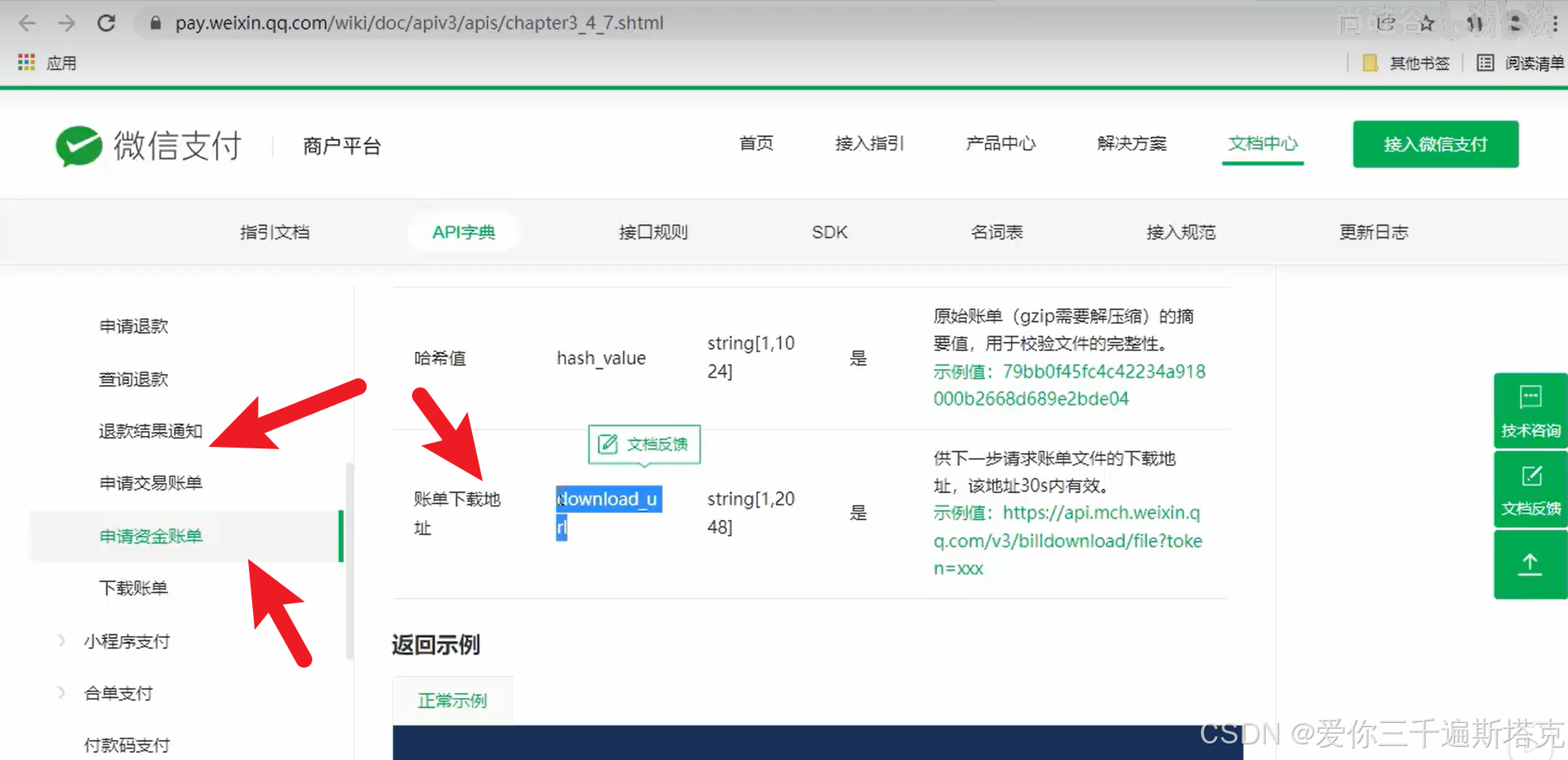Open 申请交易账单 in the sidebar
Image resolution: width=1568 pixels, height=760 pixels.
[151, 483]
